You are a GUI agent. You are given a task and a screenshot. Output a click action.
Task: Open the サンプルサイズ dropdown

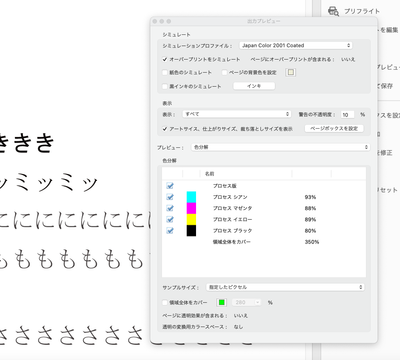[285, 287]
